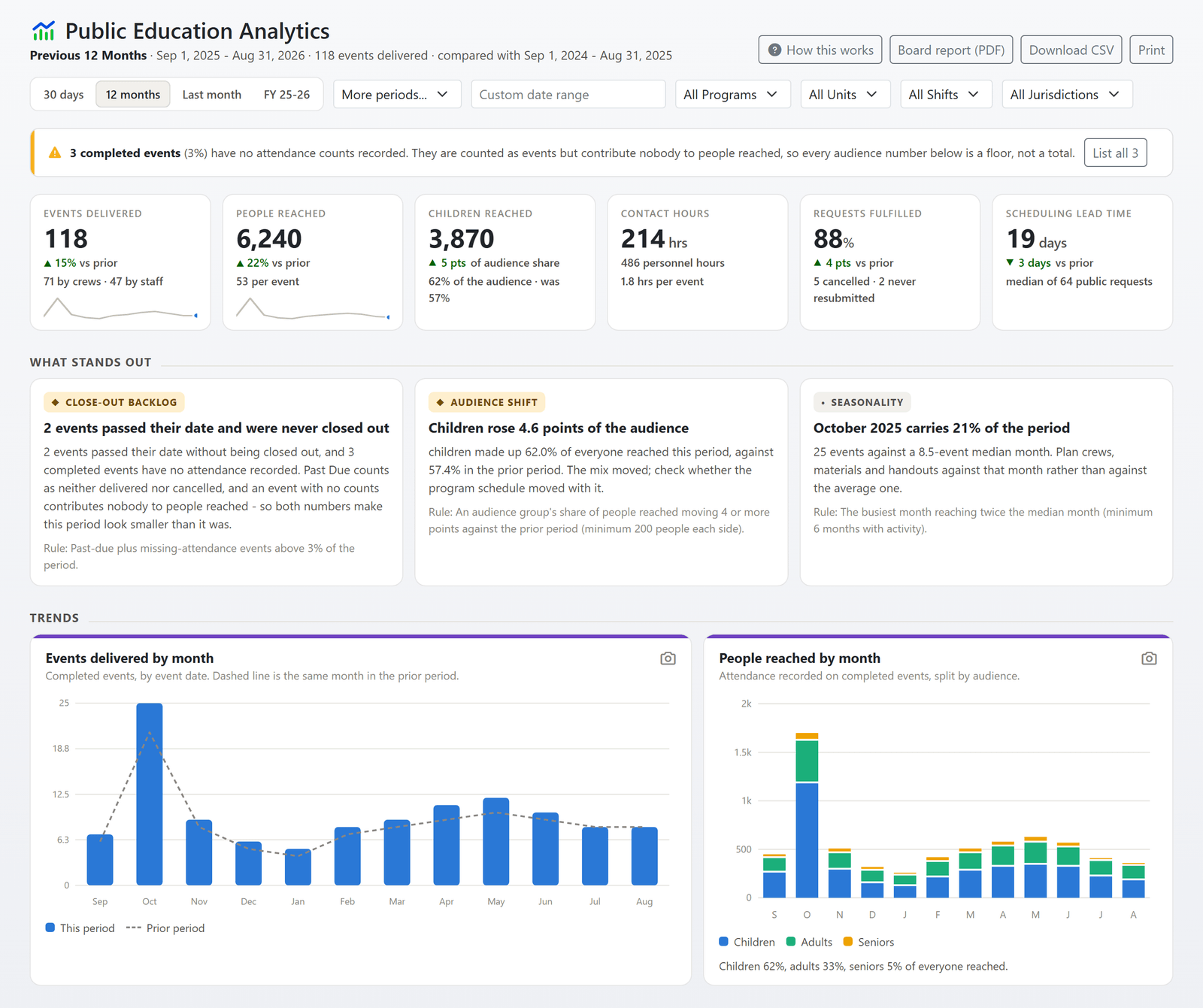The width and height of the screenshot is (1203, 1008).
Task: Click the Close-out Backlog tag
Action: (x=114, y=402)
